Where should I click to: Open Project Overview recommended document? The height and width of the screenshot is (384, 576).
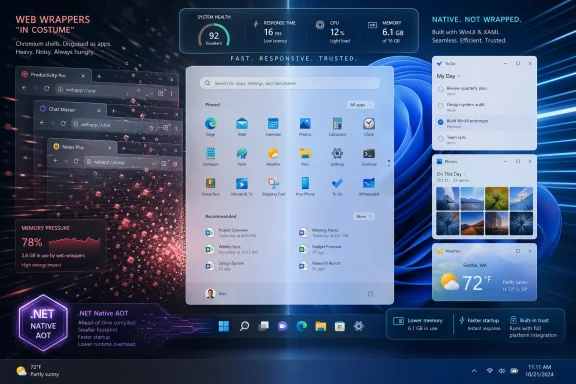[x=230, y=233]
